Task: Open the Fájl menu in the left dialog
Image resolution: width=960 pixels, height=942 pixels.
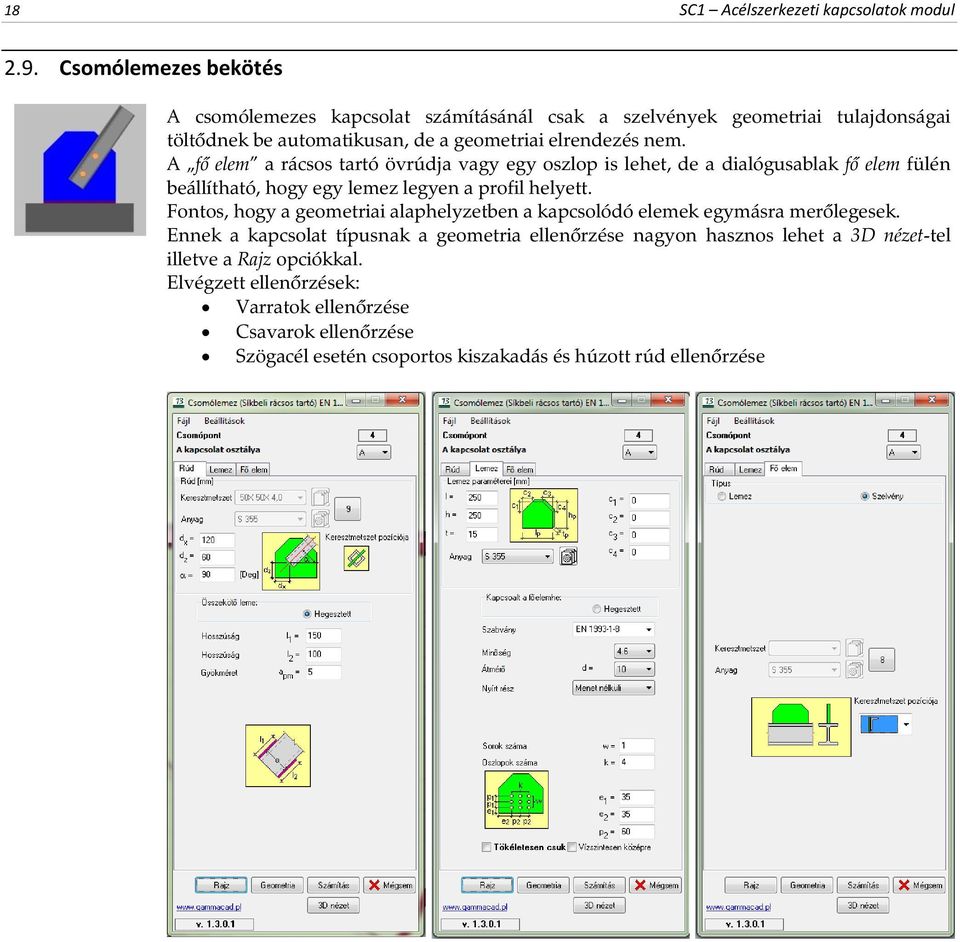Action: pyautogui.click(x=183, y=421)
